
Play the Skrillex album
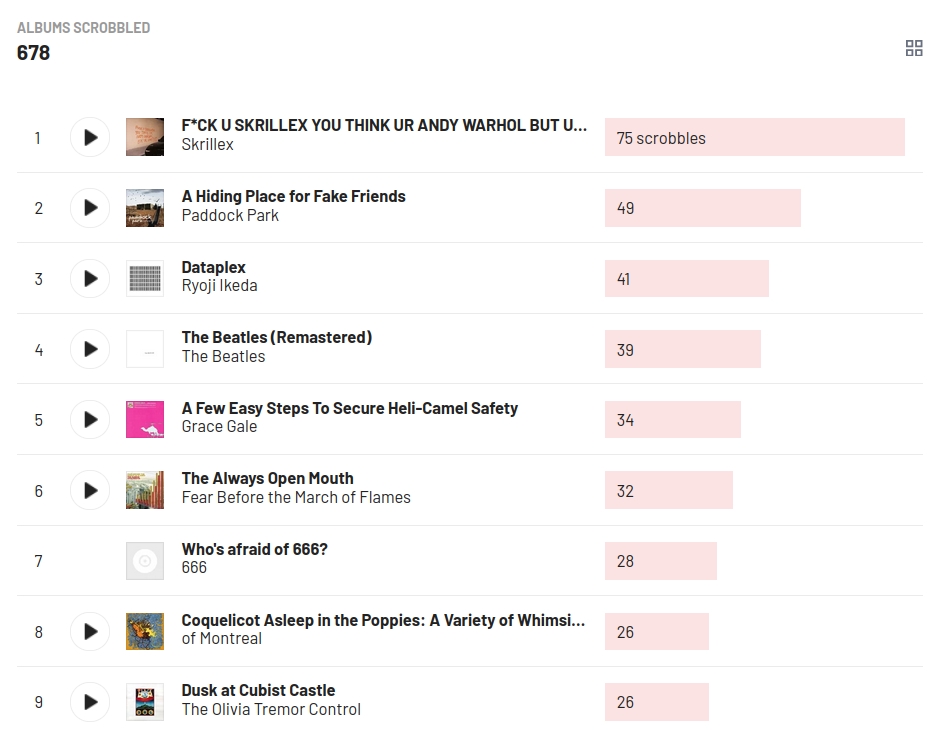[90, 138]
